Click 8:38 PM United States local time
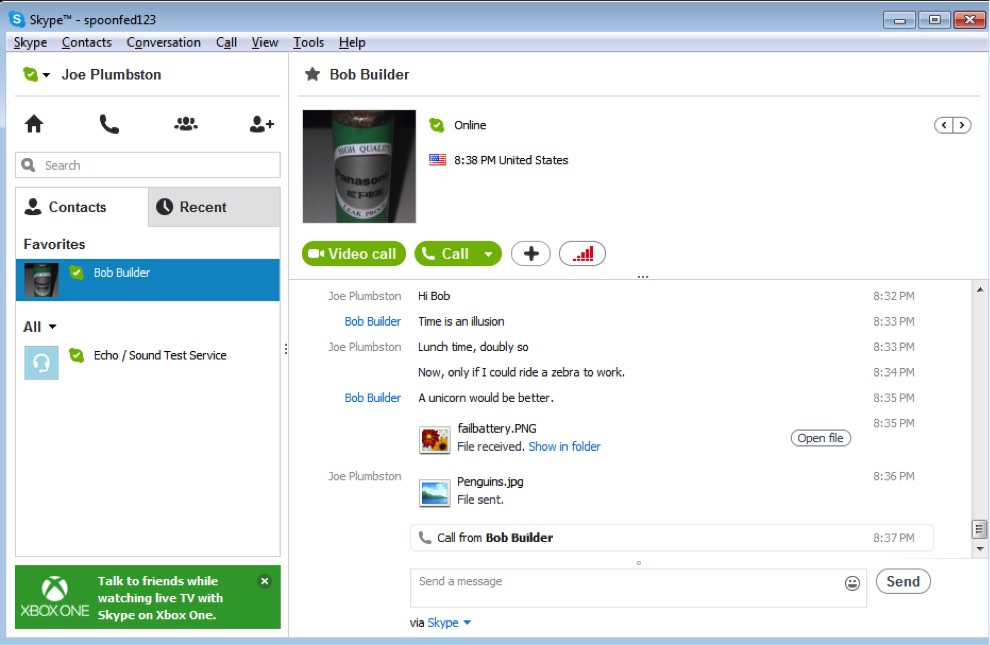 pyautogui.click(x=511, y=160)
